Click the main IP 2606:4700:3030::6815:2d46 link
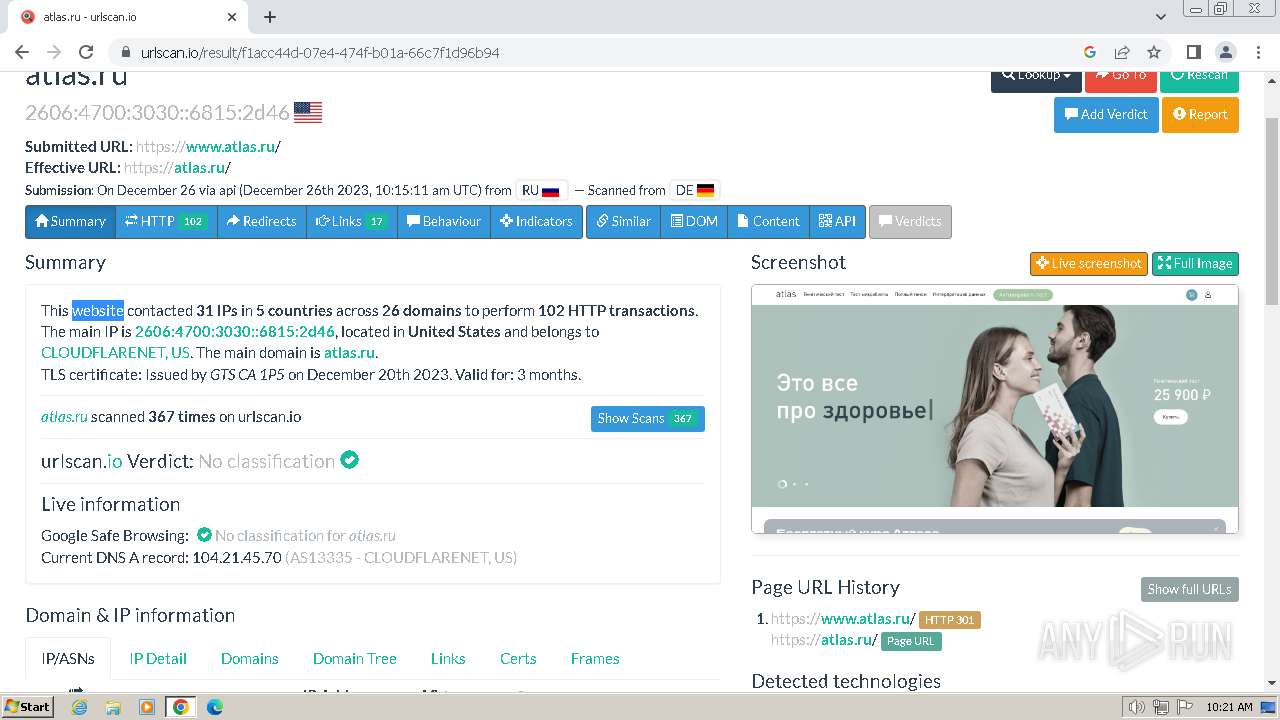Viewport: 1280px width, 720px height. pyautogui.click(x=235, y=331)
